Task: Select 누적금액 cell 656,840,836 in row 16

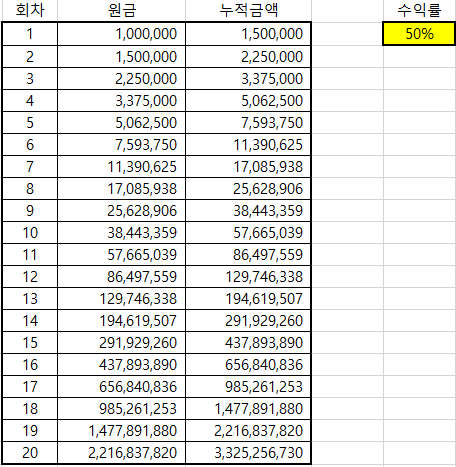Action: tap(248, 365)
